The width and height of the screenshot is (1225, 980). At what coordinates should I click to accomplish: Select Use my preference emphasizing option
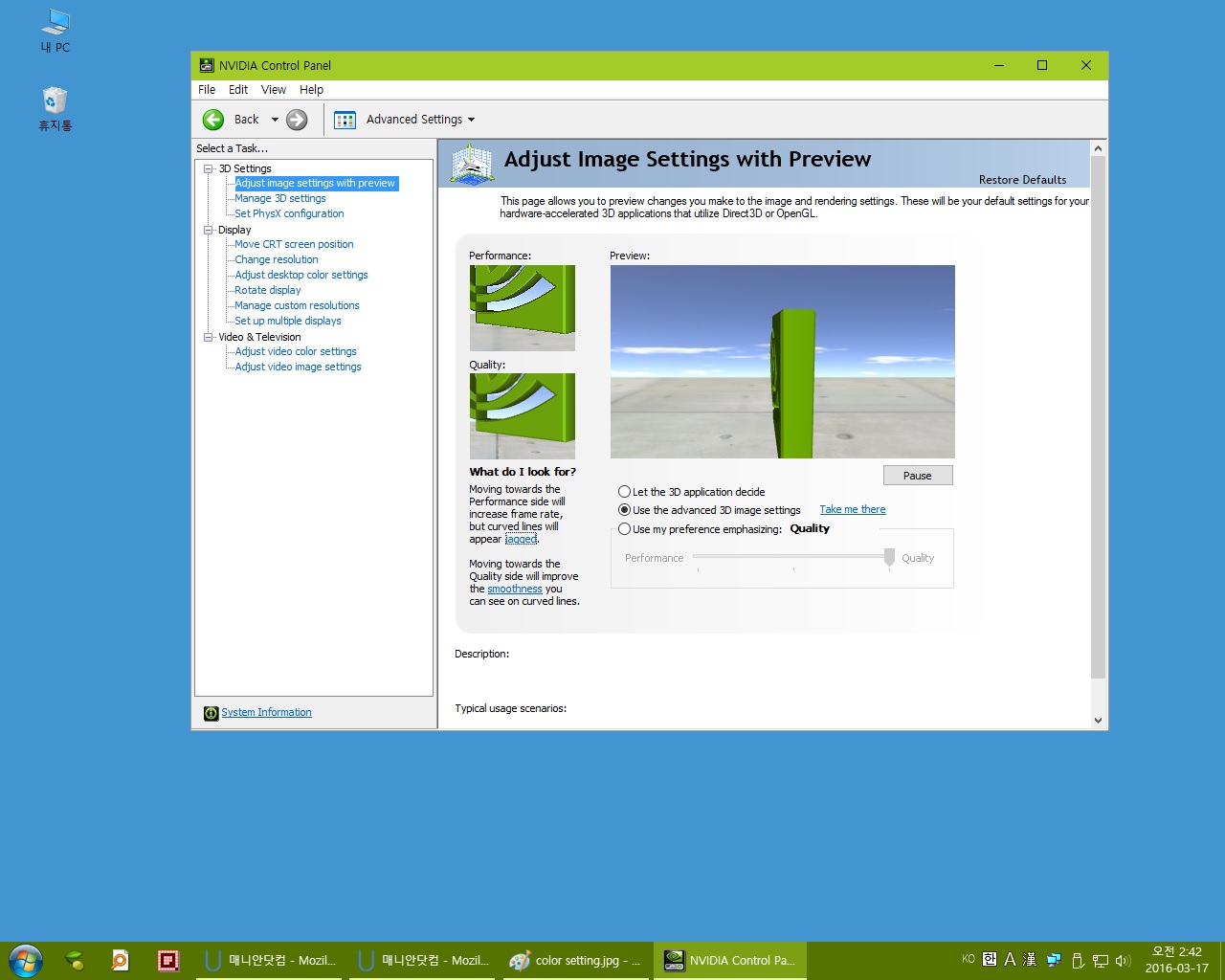pos(701,529)
